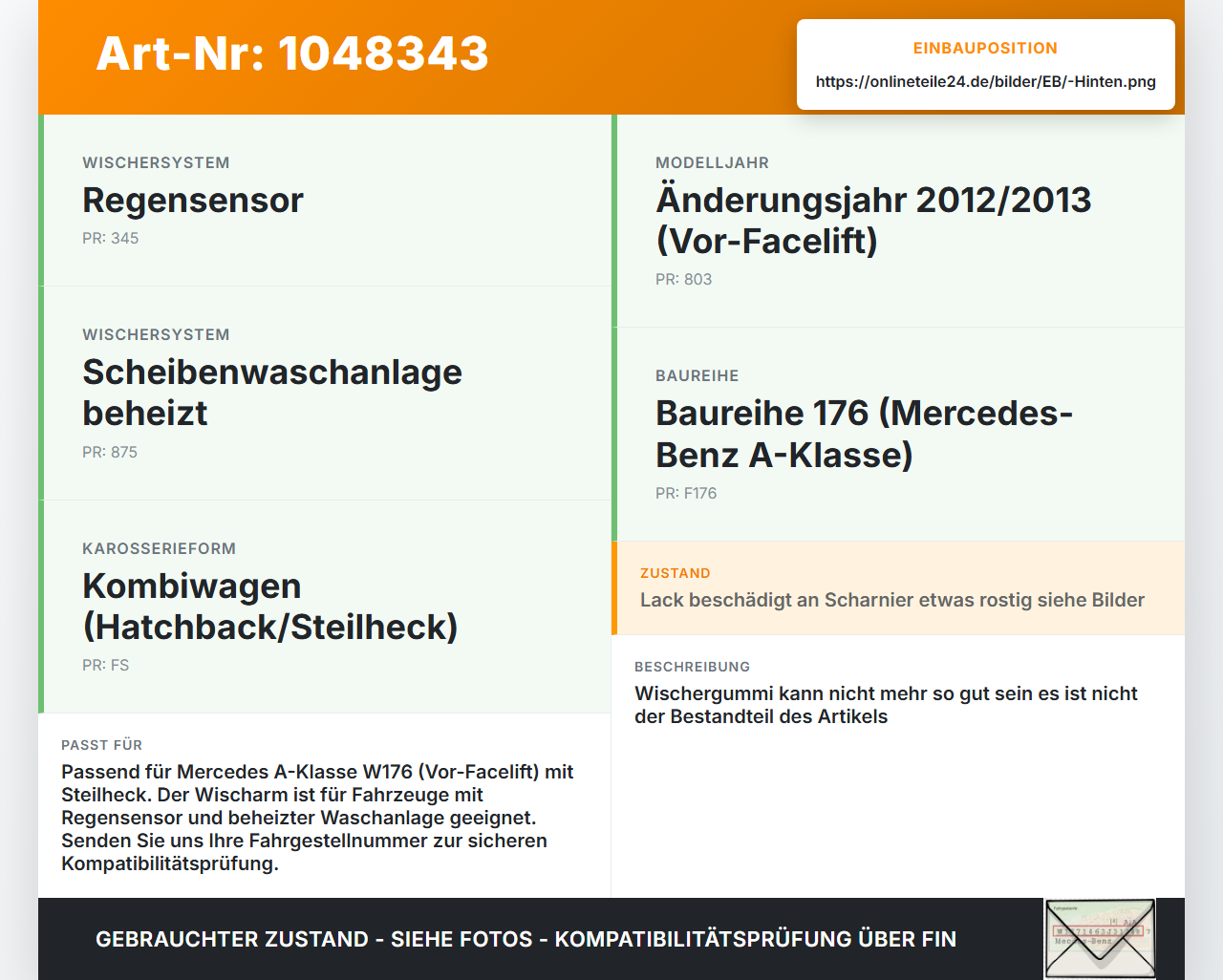Click the PR: 345 code
This screenshot has width=1223, height=980.
(x=111, y=238)
